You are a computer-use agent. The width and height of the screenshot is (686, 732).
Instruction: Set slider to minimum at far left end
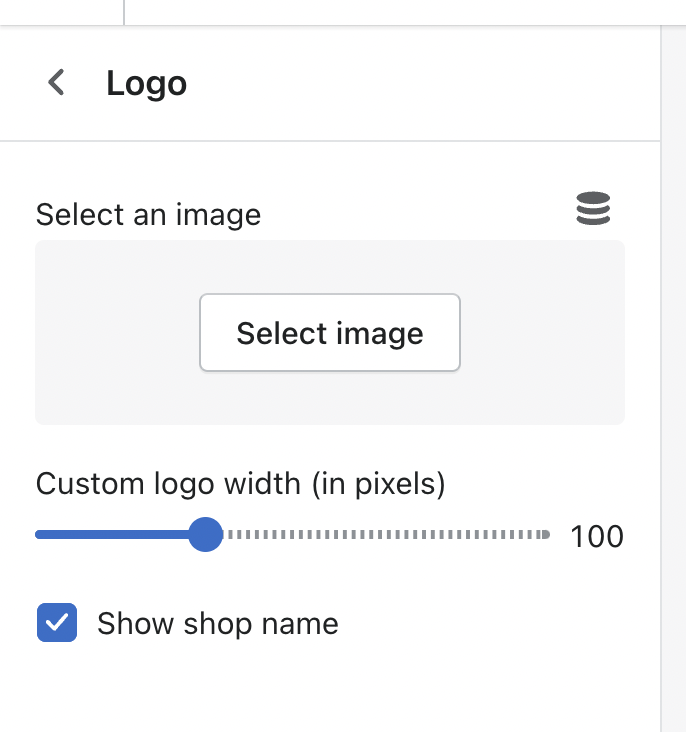pos(38,535)
